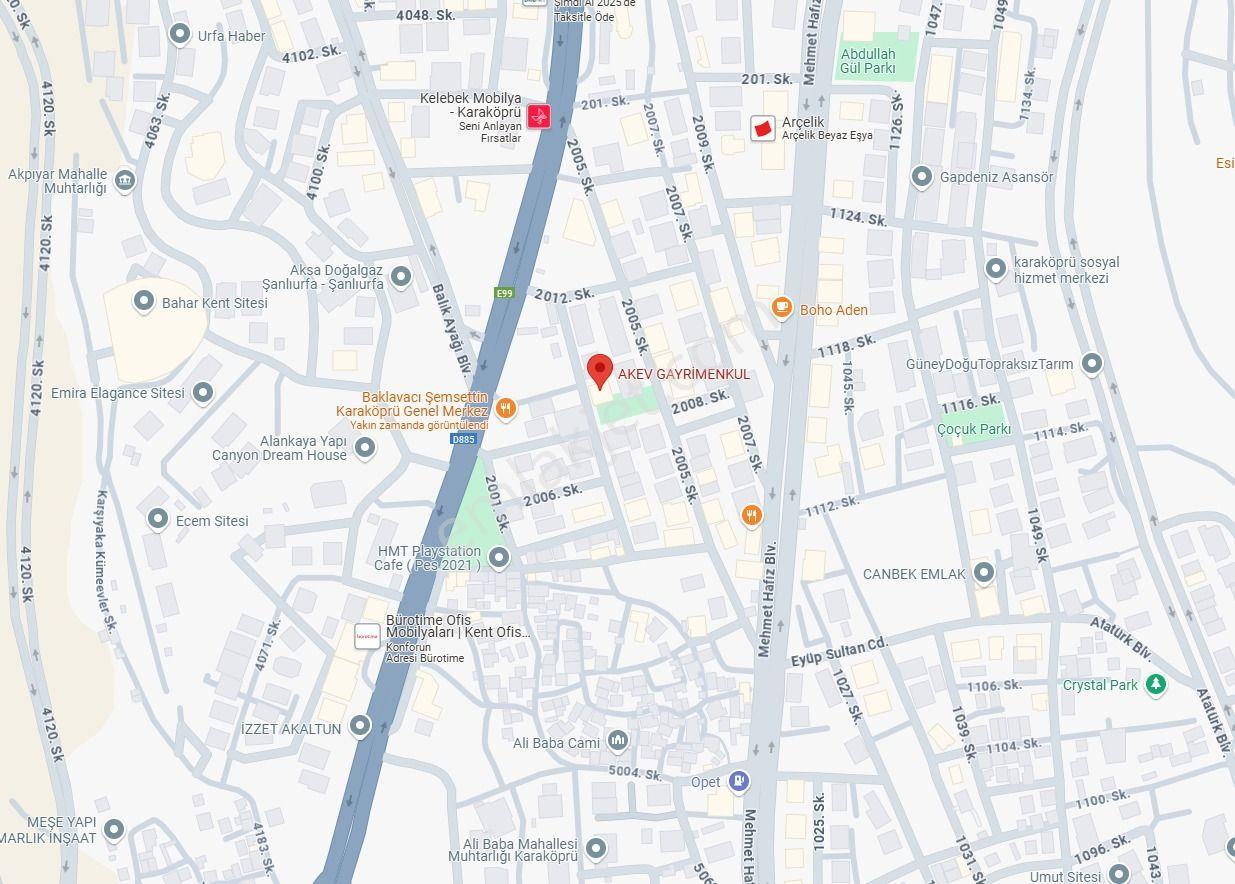Select the Ali Baba Cami mosque icon
The height and width of the screenshot is (884, 1235).
tap(617, 741)
